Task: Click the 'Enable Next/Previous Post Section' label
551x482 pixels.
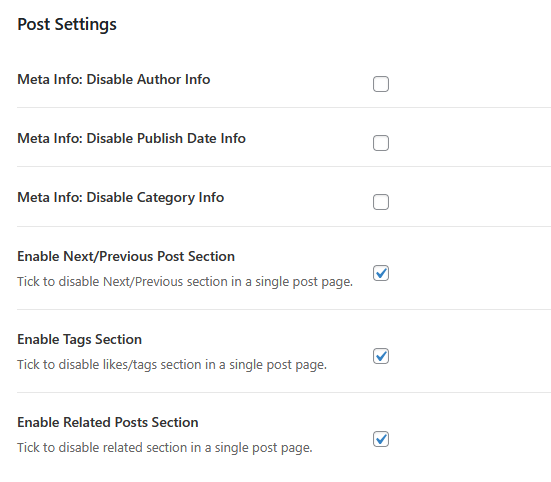Action: (x=126, y=256)
